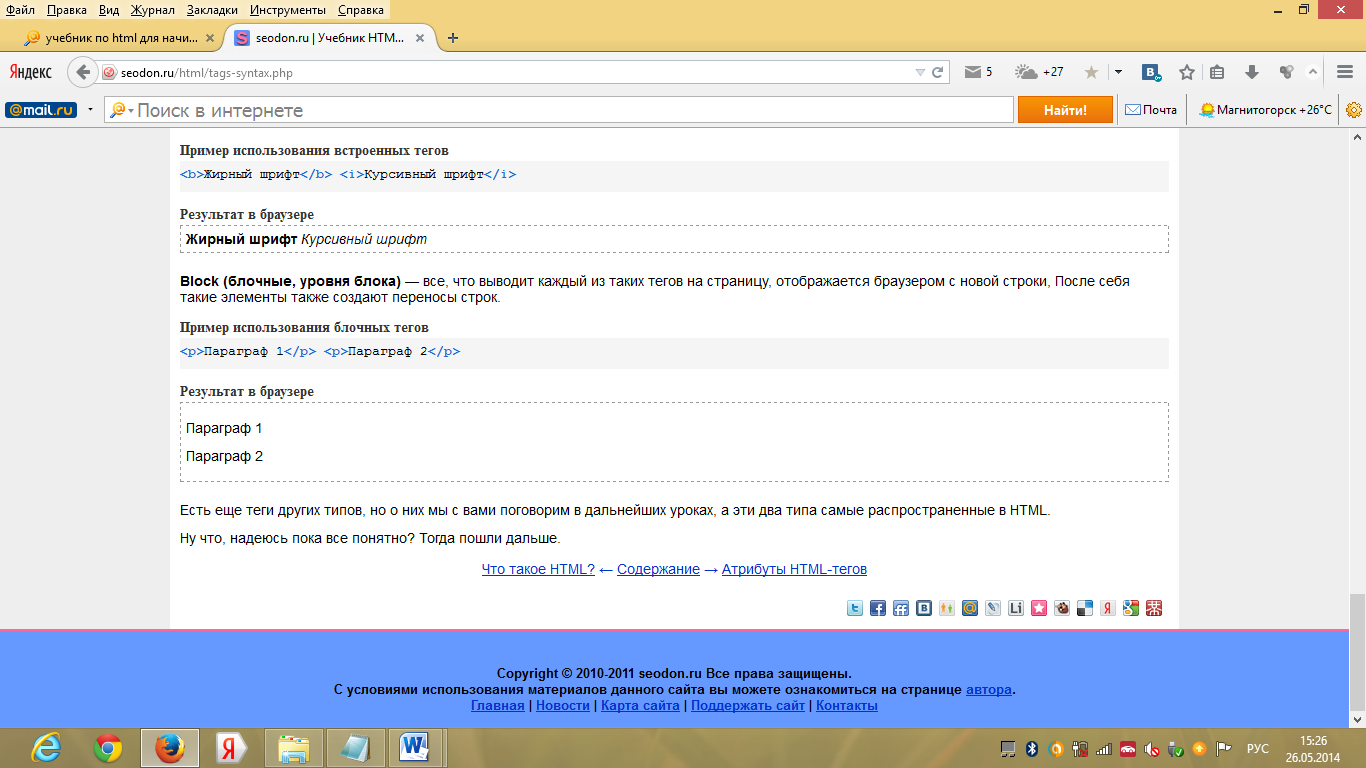
Task: Open the 'Поддержать сайт' footer link
Action: tap(748, 705)
